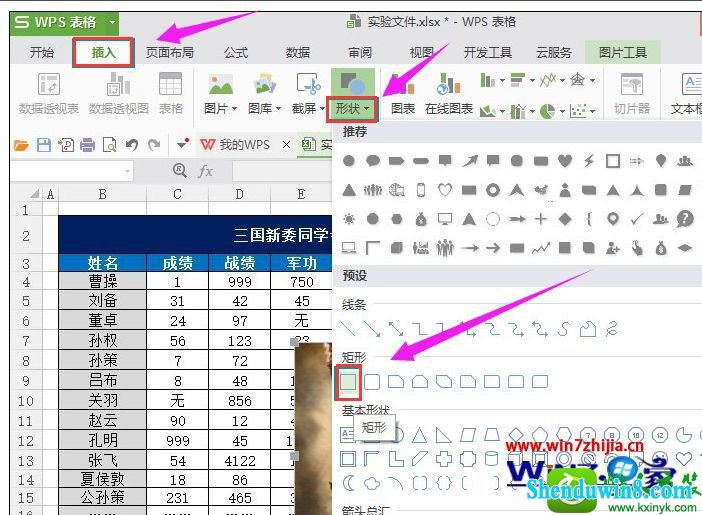702x515 pixels.
Task: Click cell containing 4122
Action: (240, 460)
